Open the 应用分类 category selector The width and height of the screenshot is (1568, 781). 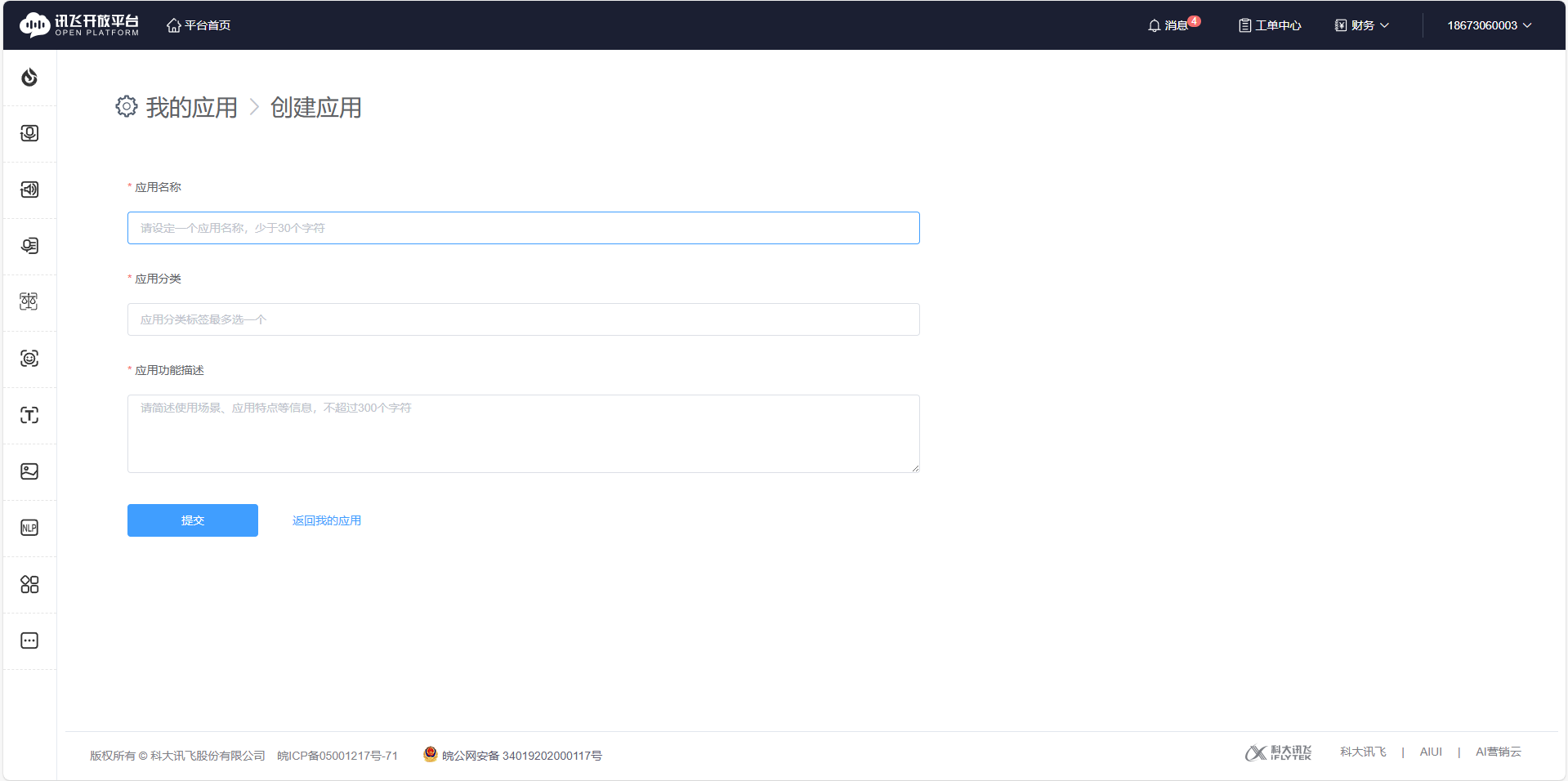523,319
